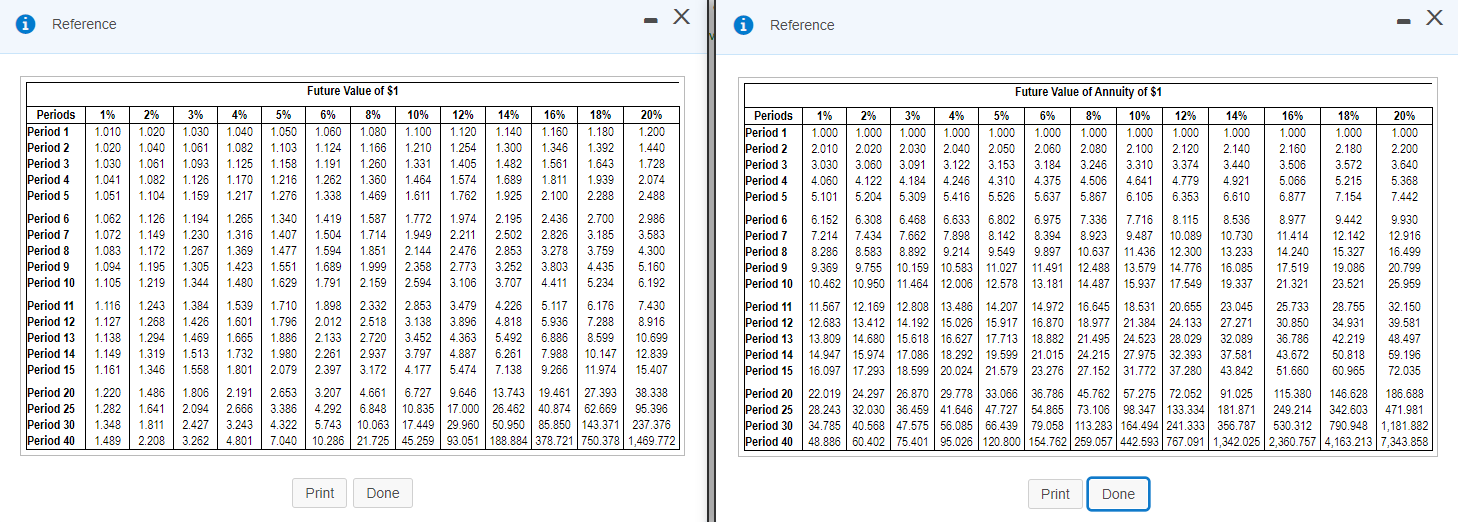Screen dimensions: 1458x522
Task: Select the Period 20 row label in Future Value of $1 table
Action: (x=52, y=393)
